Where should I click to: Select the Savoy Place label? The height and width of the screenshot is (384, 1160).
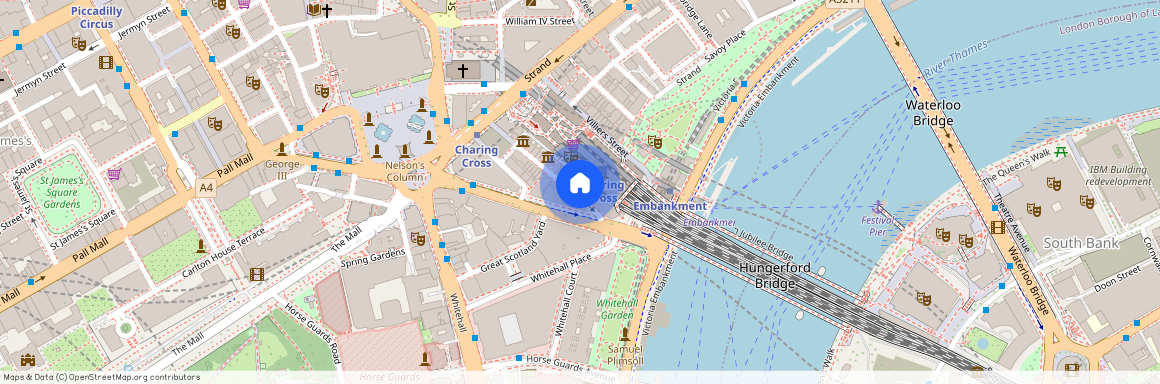click(726, 46)
